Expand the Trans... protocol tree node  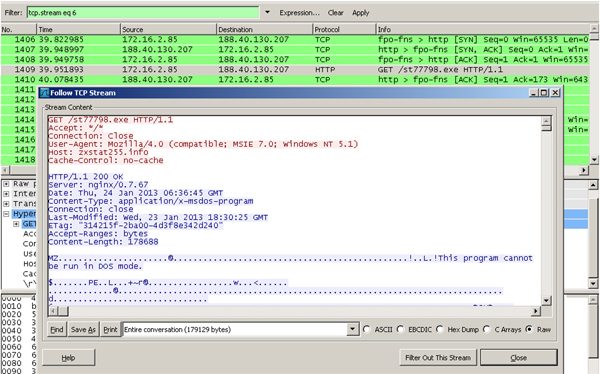click(x=7, y=204)
